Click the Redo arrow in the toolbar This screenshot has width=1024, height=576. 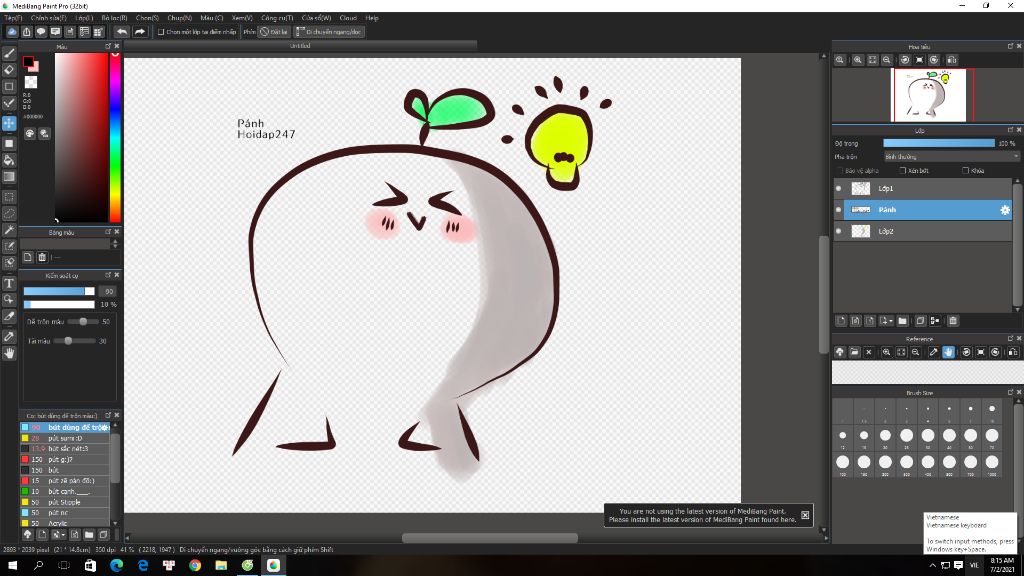pos(140,31)
